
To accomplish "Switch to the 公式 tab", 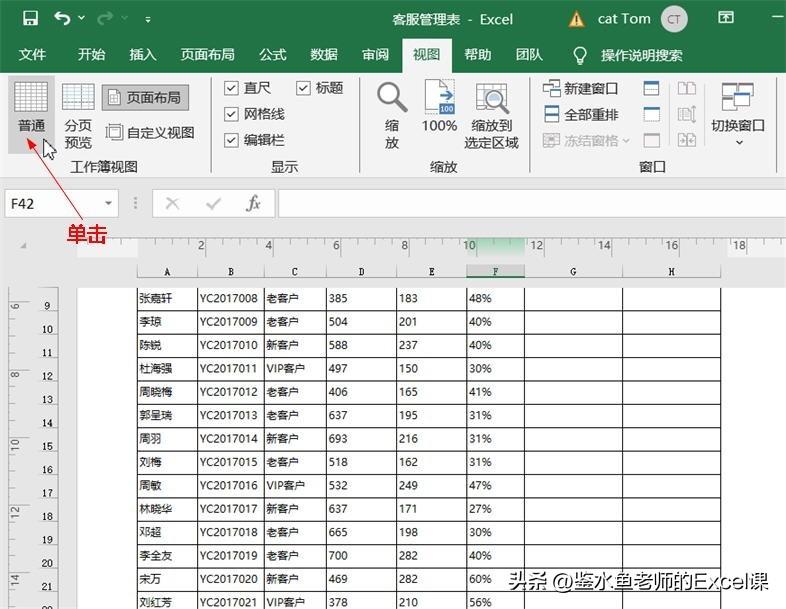I will (273, 54).
